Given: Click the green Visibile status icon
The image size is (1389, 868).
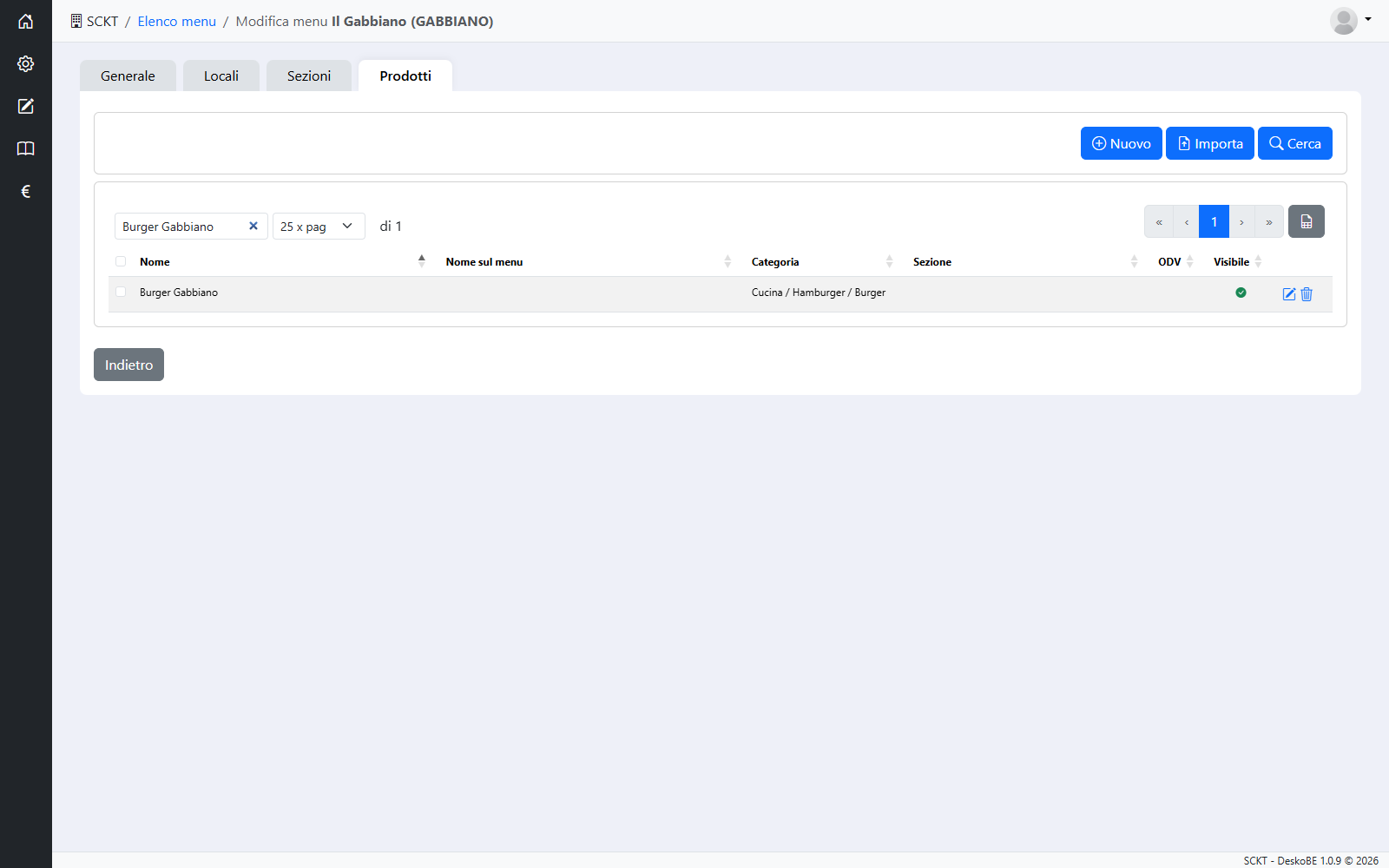Looking at the screenshot, I should point(1241,293).
